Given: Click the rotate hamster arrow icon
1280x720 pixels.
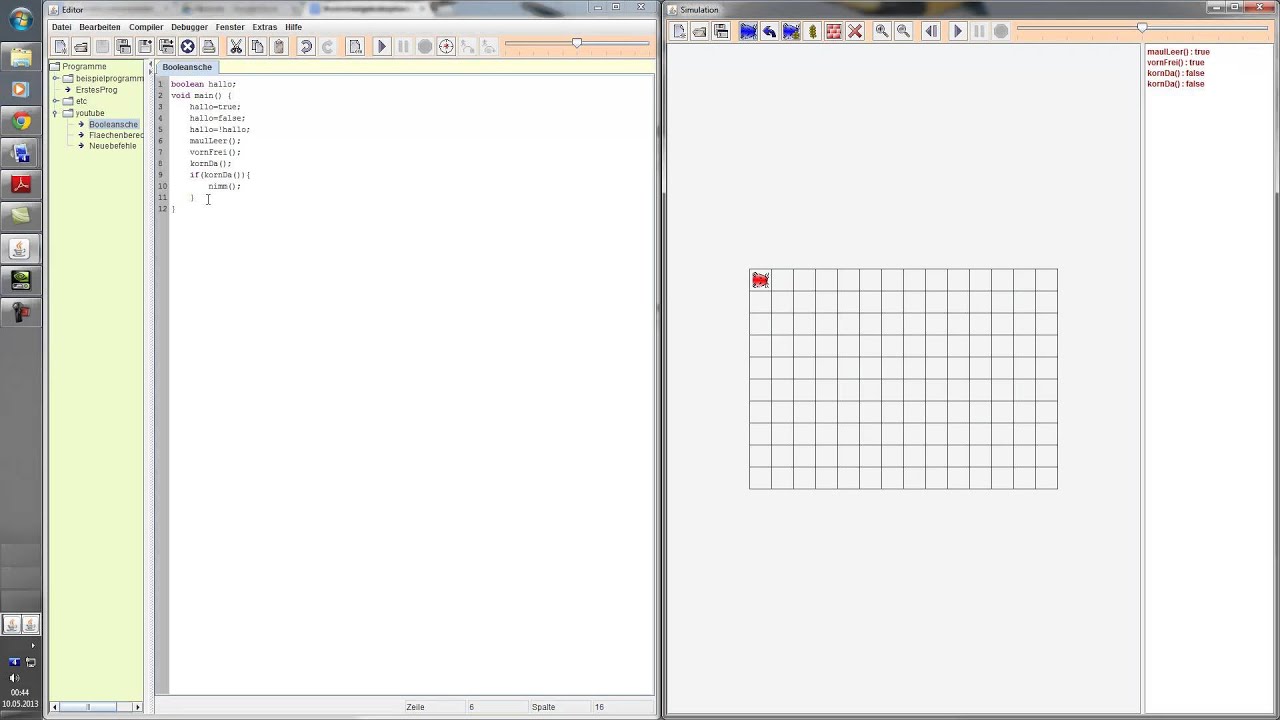Looking at the screenshot, I should point(769,31).
